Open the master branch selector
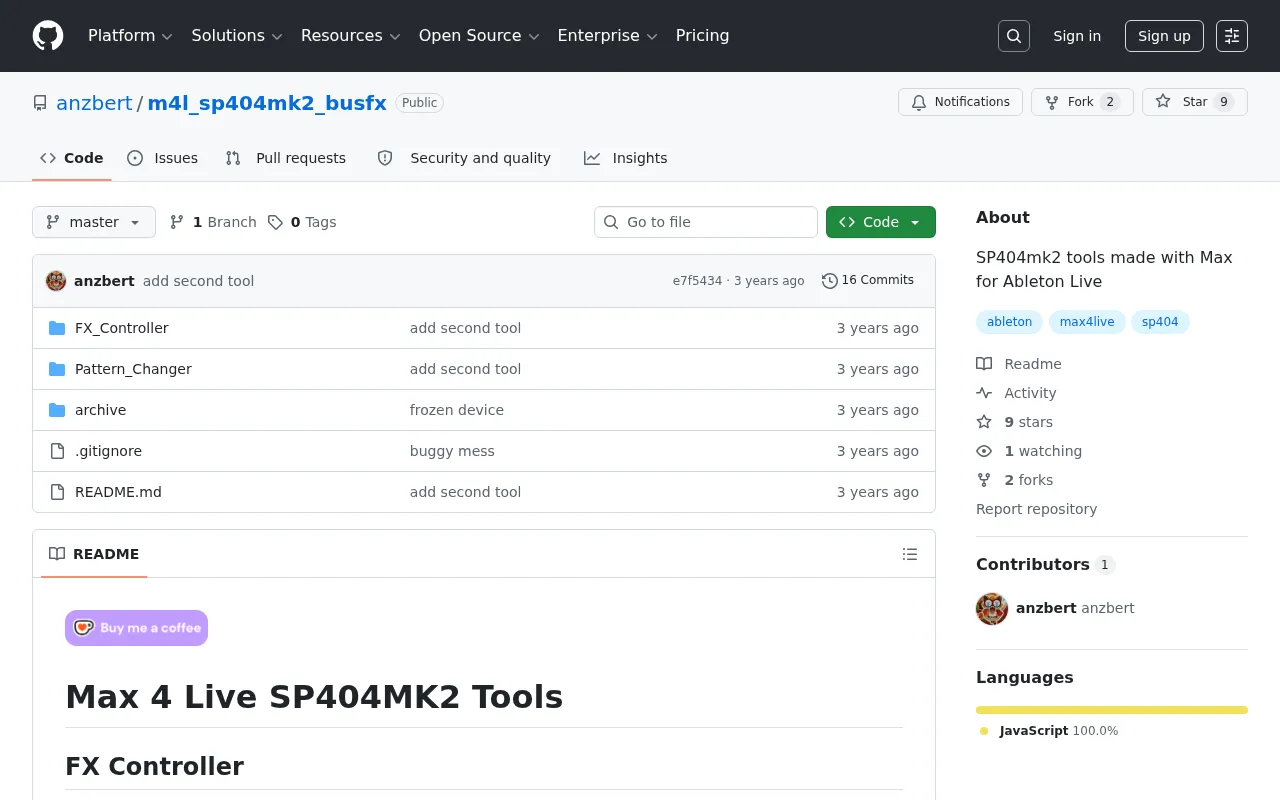This screenshot has width=1280, height=800. click(94, 222)
